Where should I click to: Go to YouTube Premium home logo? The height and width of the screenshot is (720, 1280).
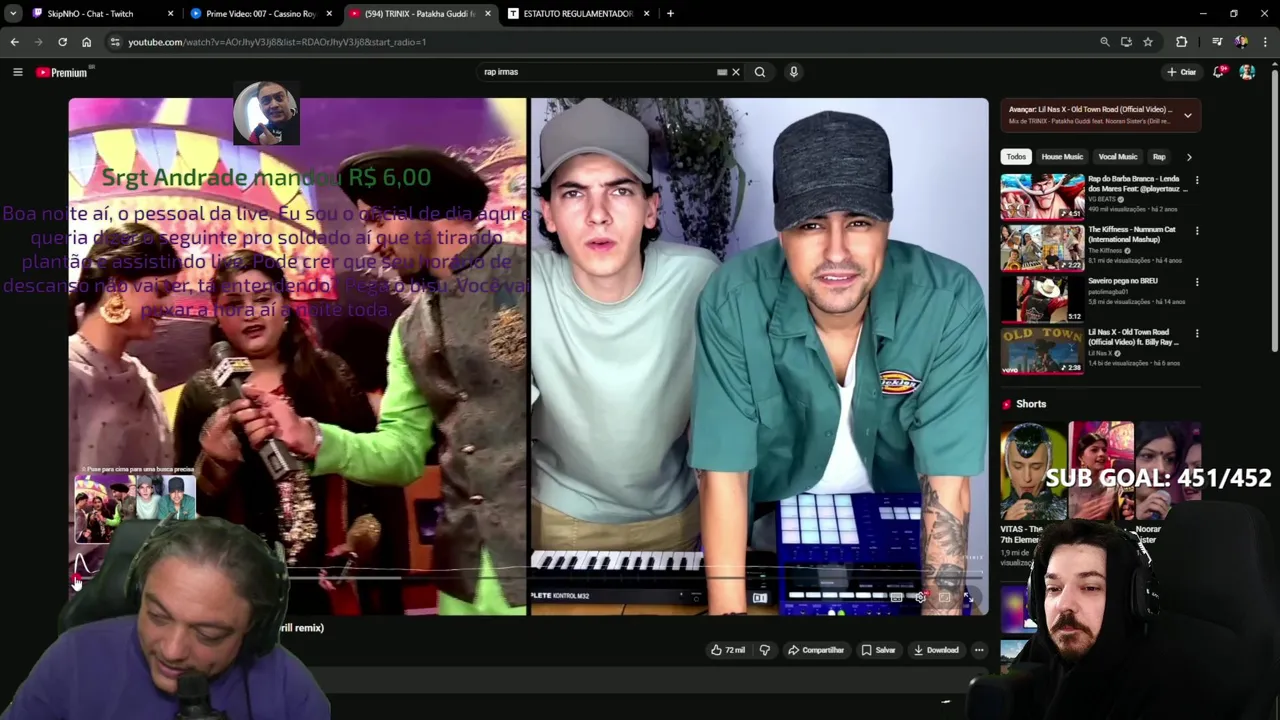(62, 72)
